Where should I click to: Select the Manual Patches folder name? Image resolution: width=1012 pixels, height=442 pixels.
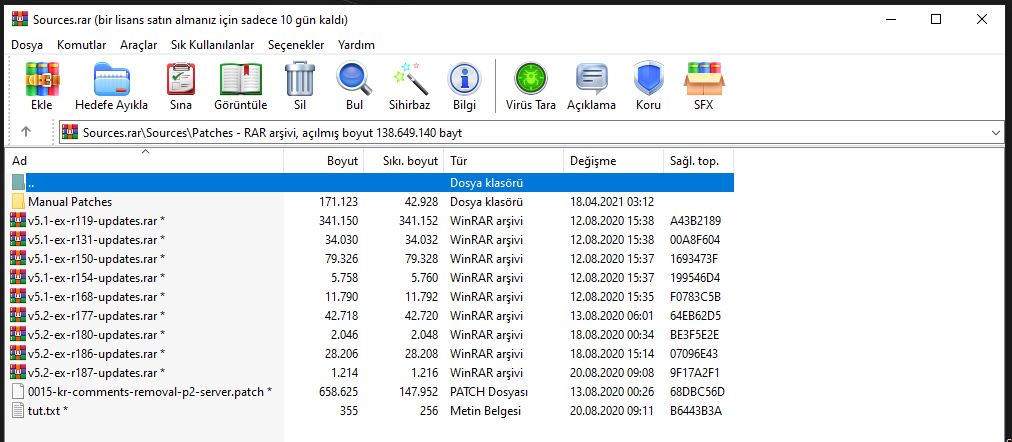(70, 201)
